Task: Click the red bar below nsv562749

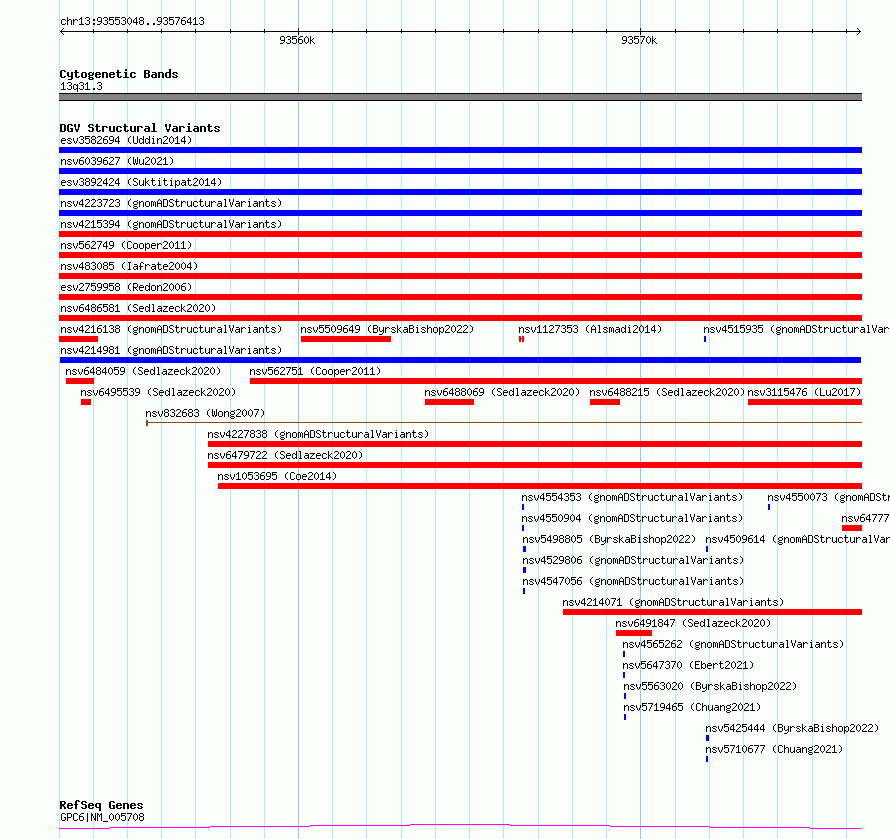Action: (460, 255)
